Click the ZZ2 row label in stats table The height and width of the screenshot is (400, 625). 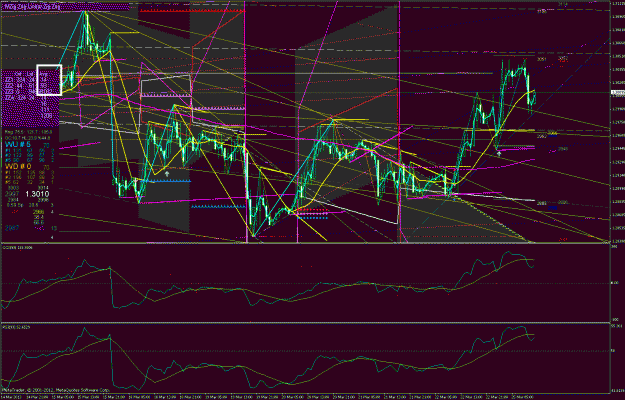(x=9, y=85)
